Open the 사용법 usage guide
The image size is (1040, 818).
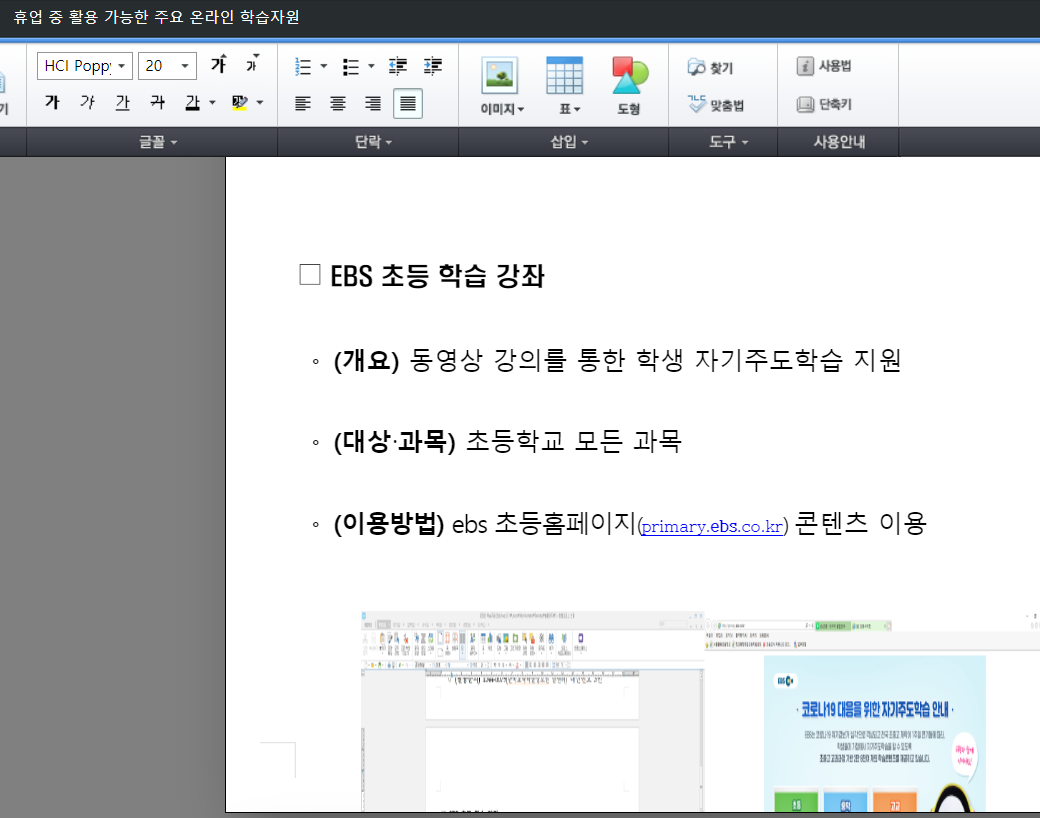pyautogui.click(x=824, y=66)
